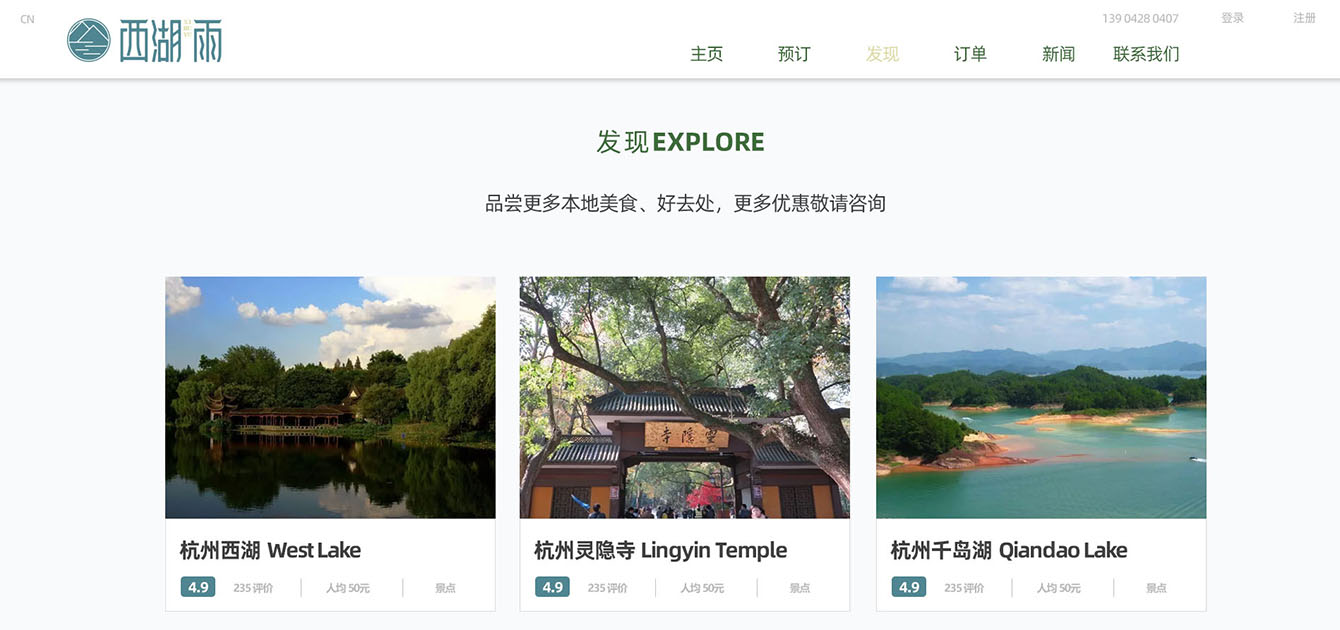Open the 主页 home menu item

pyautogui.click(x=706, y=54)
